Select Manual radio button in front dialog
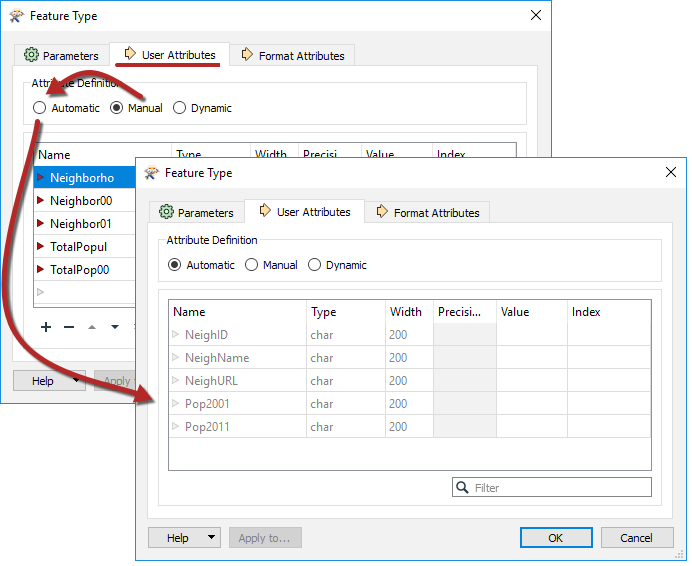This screenshot has width=692, height=566. (x=253, y=265)
